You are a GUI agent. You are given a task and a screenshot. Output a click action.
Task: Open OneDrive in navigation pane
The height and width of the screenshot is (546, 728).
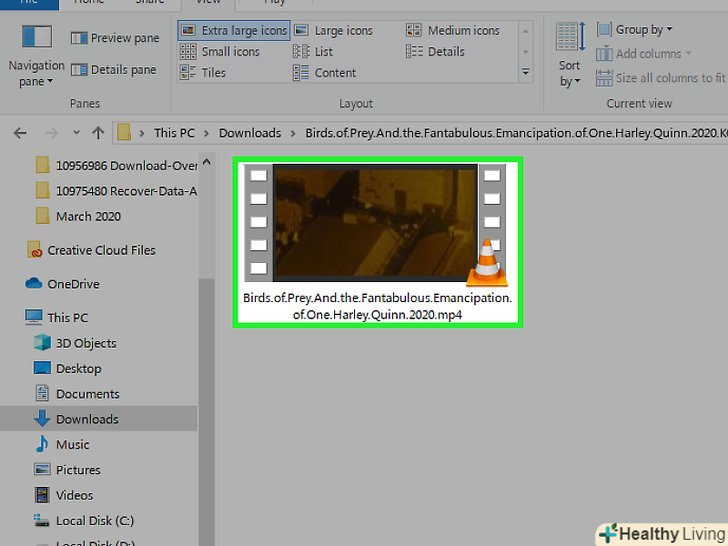tap(62, 284)
